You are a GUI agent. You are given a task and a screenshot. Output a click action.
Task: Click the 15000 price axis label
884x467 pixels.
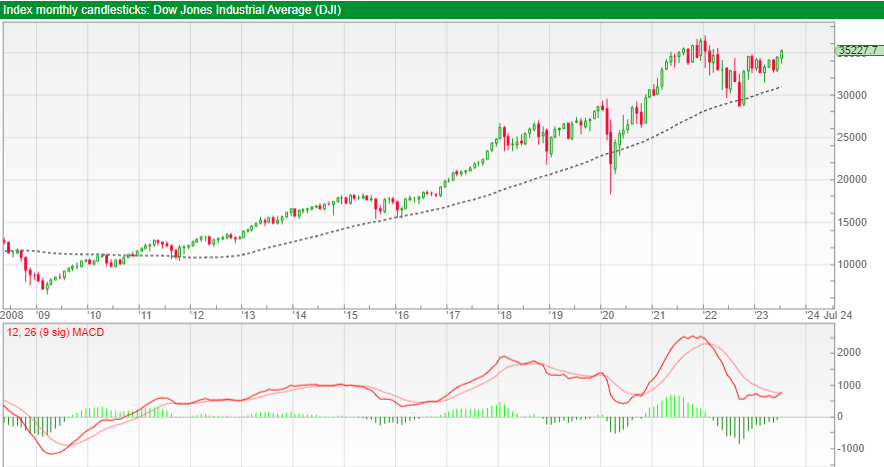click(x=852, y=222)
